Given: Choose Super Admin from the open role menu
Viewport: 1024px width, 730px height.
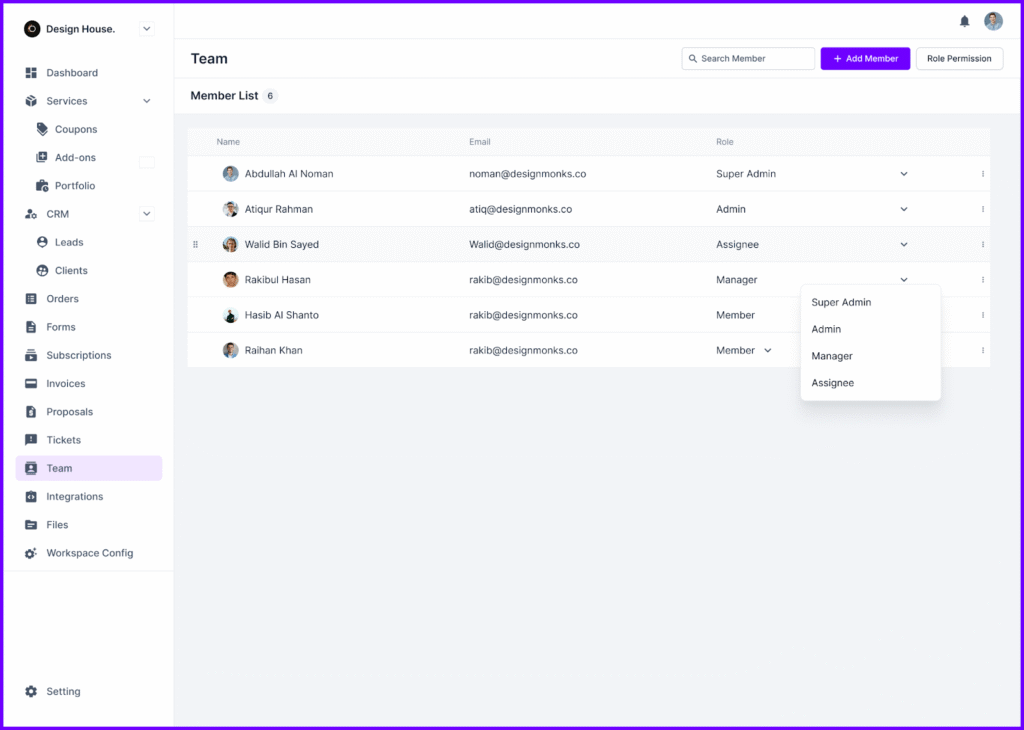Looking at the screenshot, I should coord(841,302).
